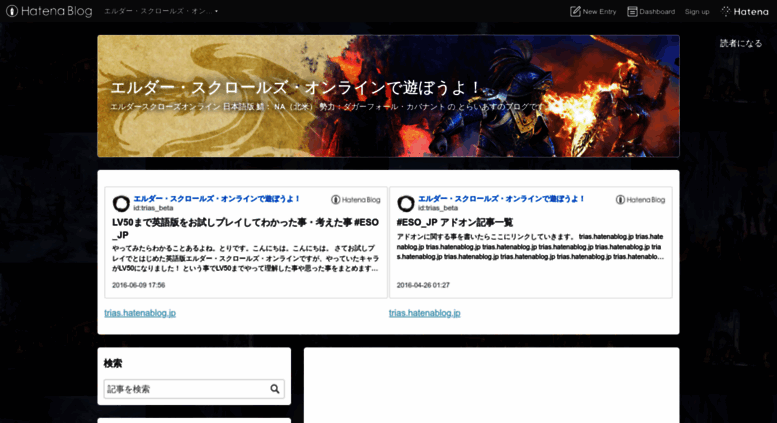Go to Dashboard in top bar
This screenshot has height=423, width=777.
coord(651,11)
